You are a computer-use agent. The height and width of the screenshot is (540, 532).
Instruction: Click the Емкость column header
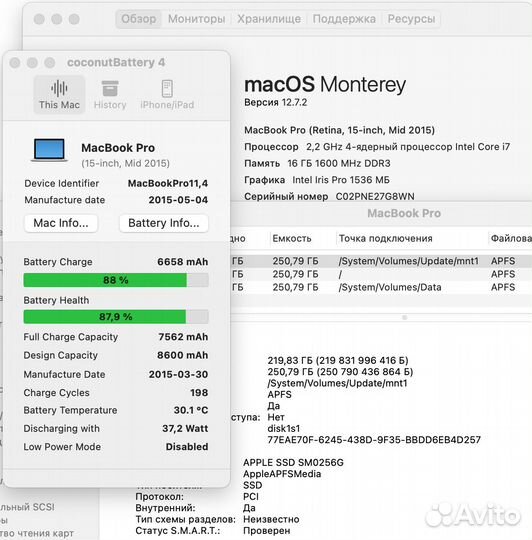pyautogui.click(x=292, y=238)
